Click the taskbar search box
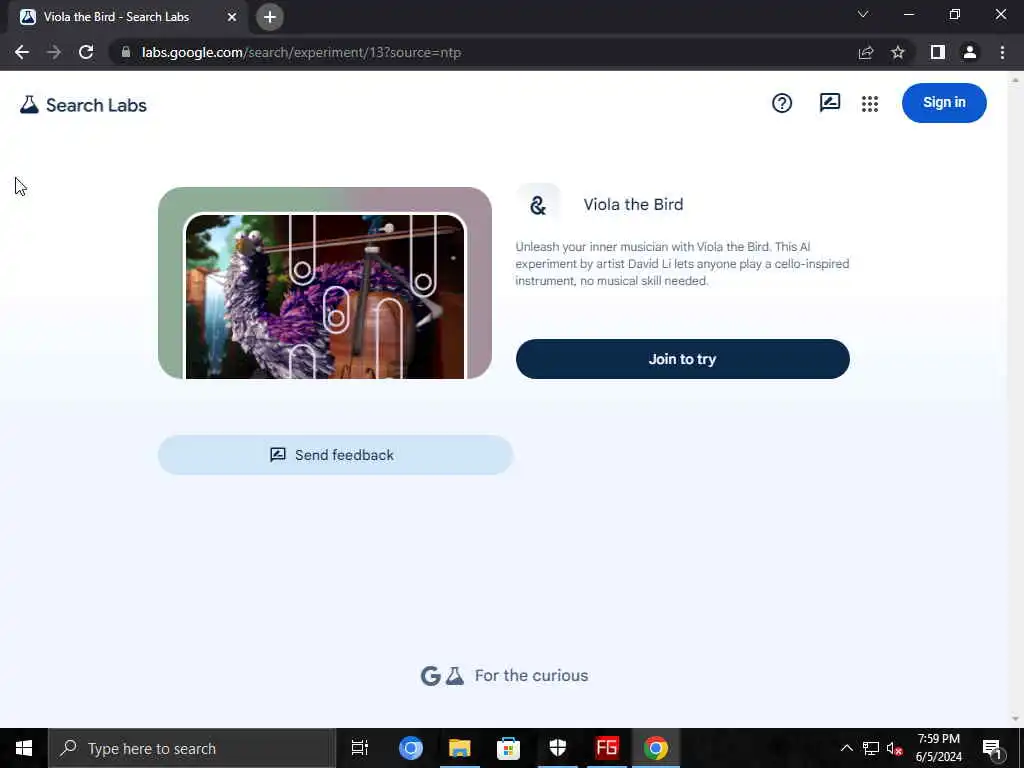The image size is (1024, 768). tap(192, 748)
